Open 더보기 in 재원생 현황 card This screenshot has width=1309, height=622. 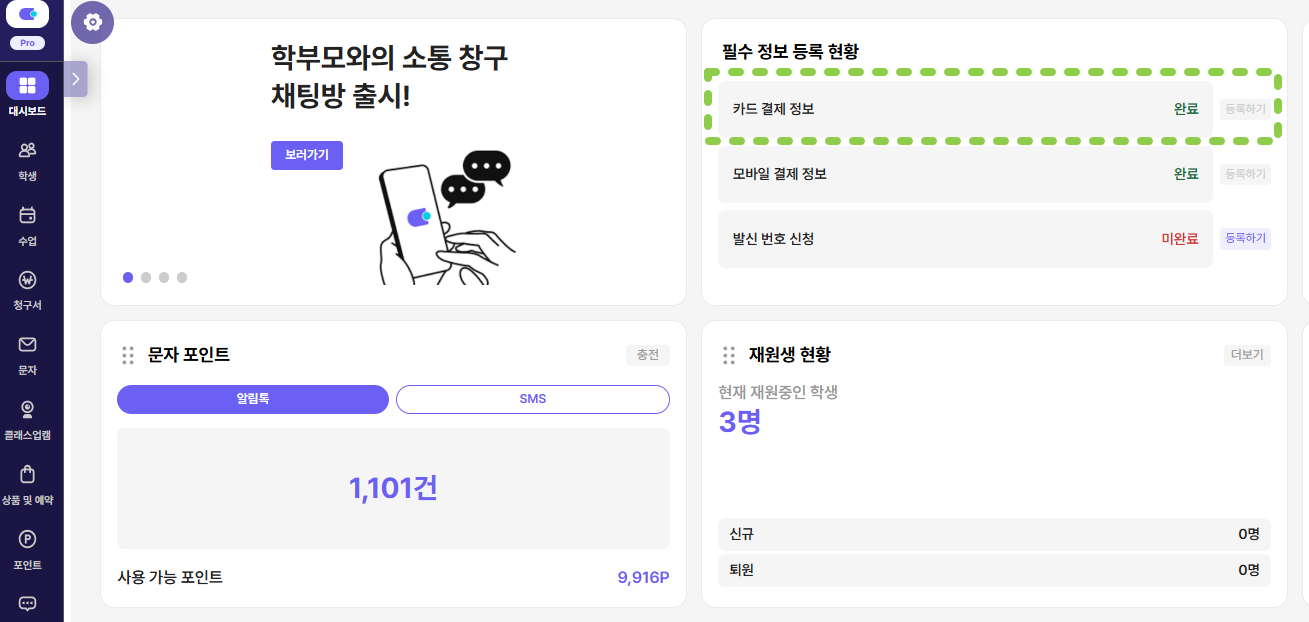click(1246, 355)
